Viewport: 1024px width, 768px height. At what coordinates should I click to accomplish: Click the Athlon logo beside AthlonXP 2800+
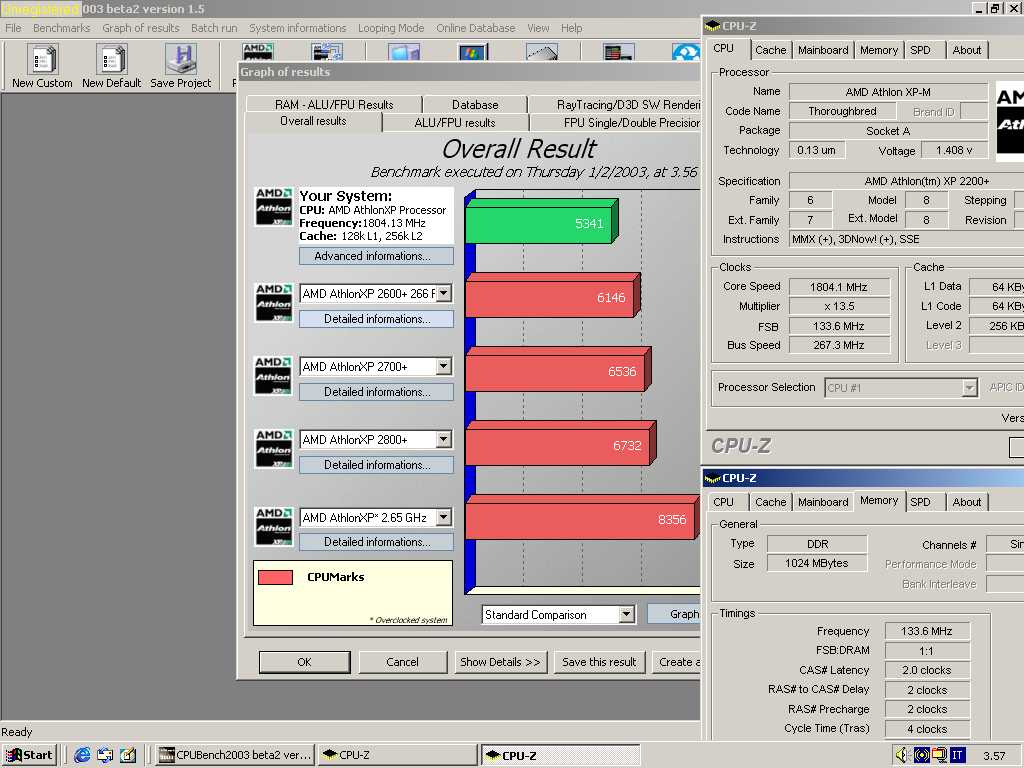coord(274,449)
